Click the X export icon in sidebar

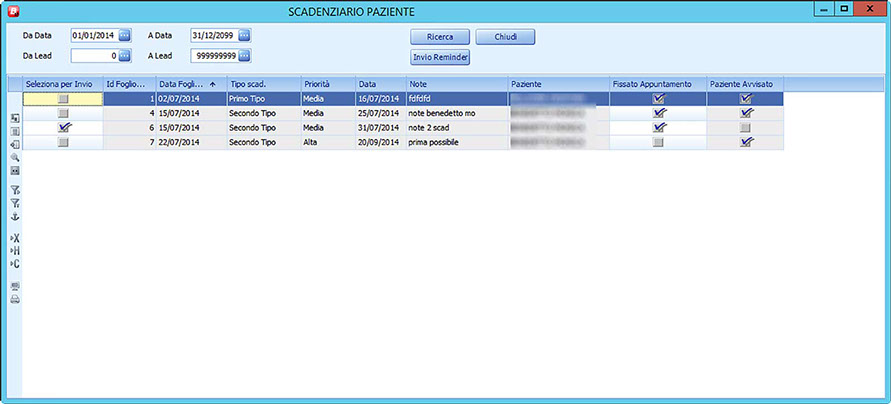point(15,238)
